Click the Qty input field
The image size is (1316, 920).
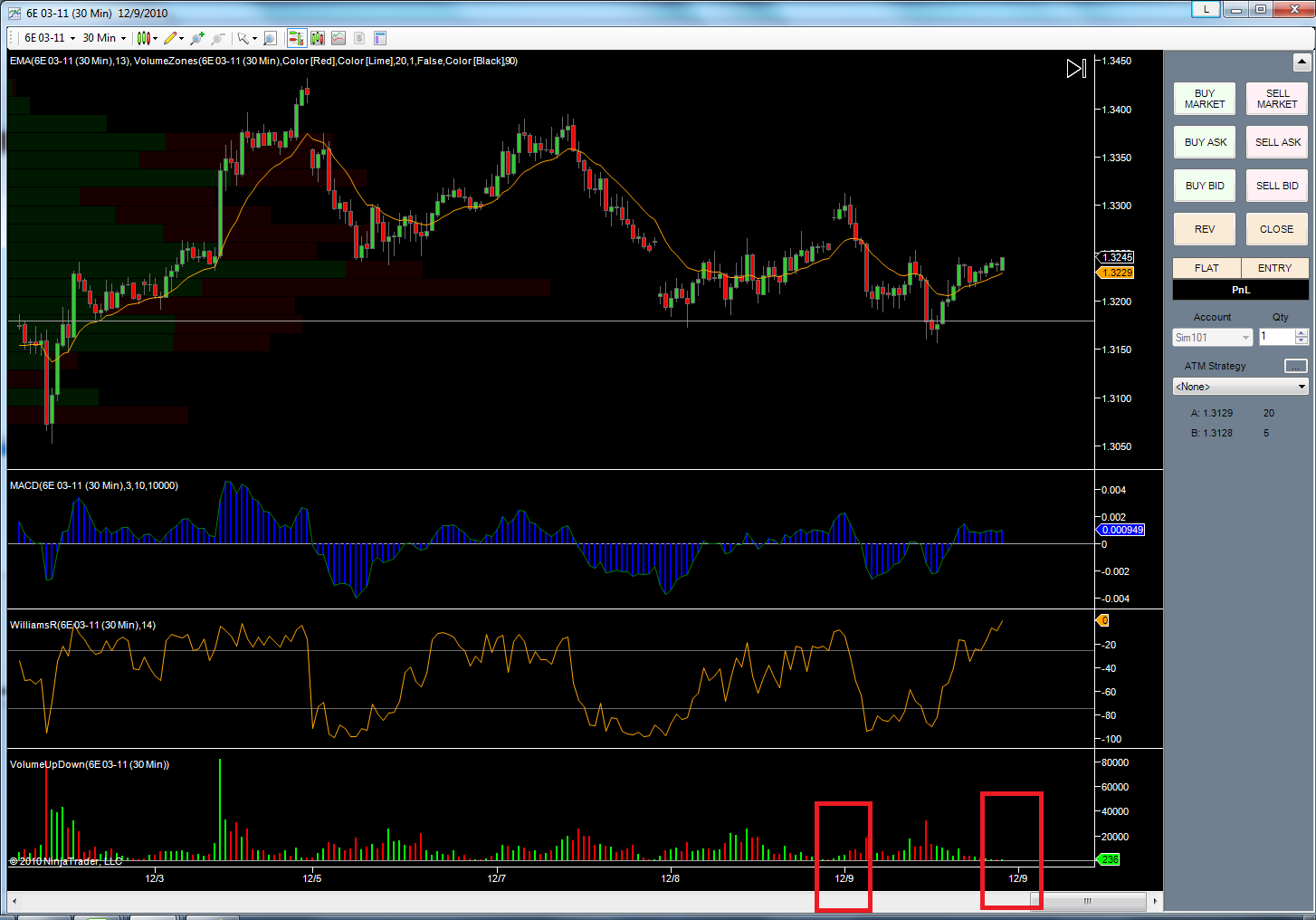(1276, 337)
